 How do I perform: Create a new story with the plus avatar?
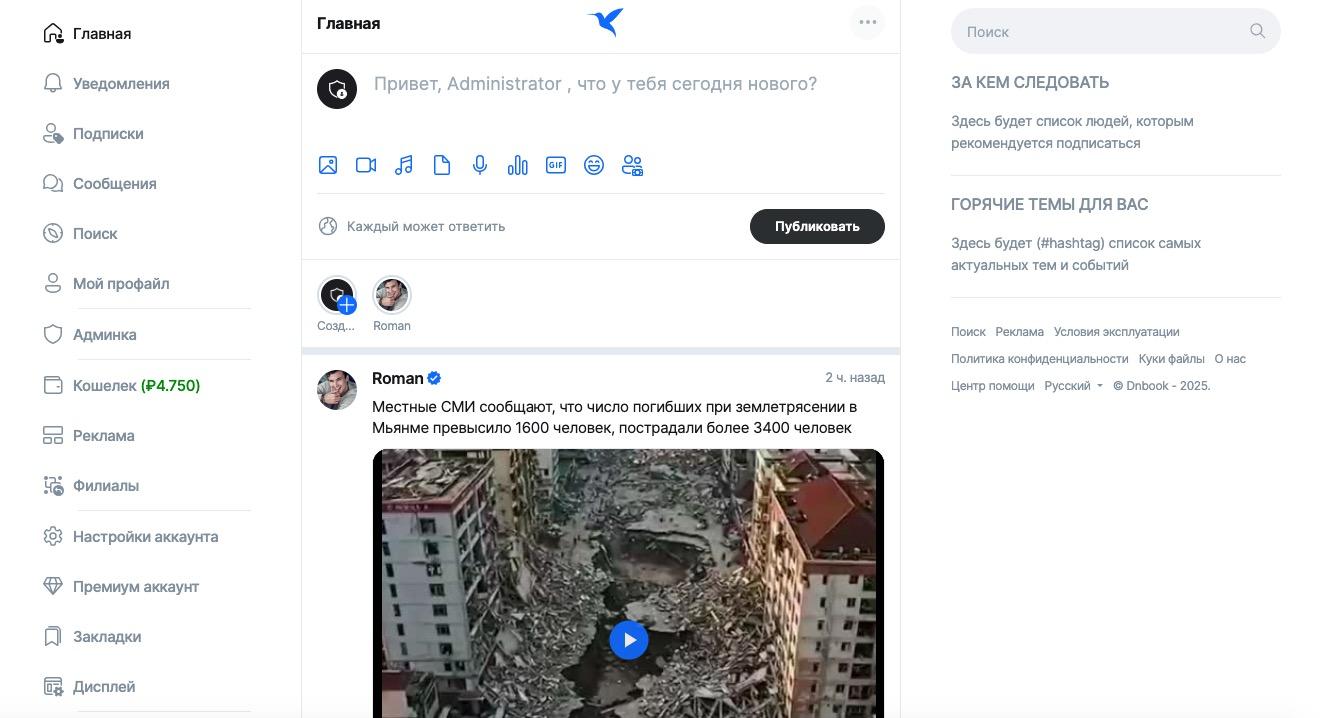click(x=337, y=295)
